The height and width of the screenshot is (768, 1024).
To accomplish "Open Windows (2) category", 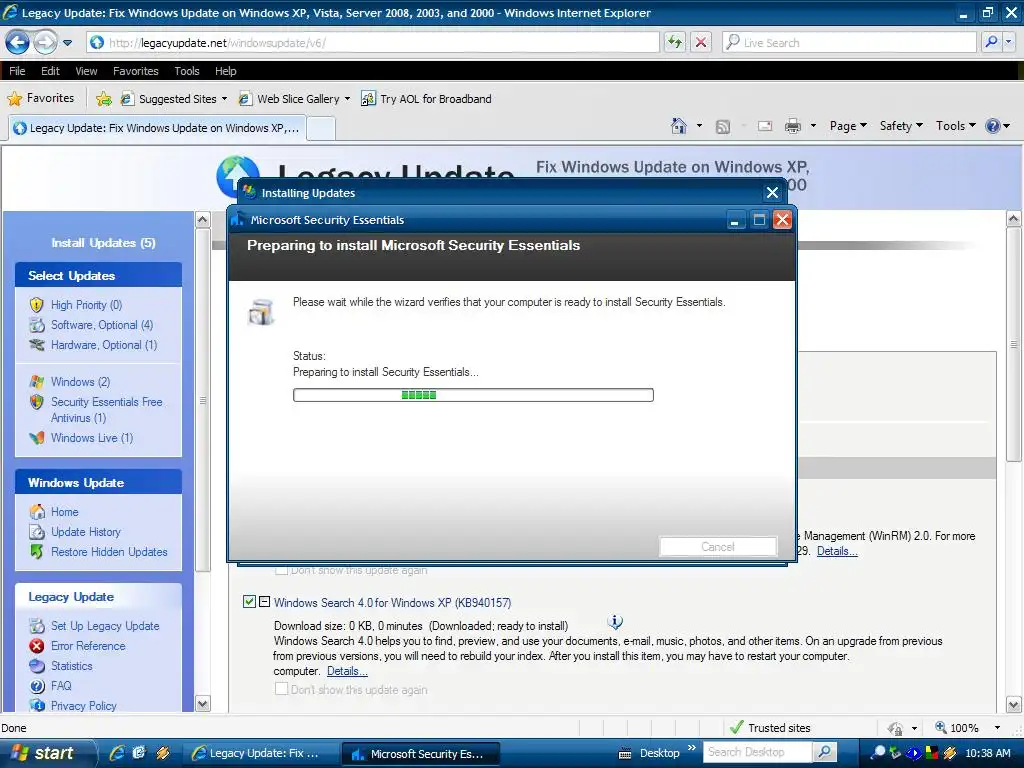I will point(80,382).
